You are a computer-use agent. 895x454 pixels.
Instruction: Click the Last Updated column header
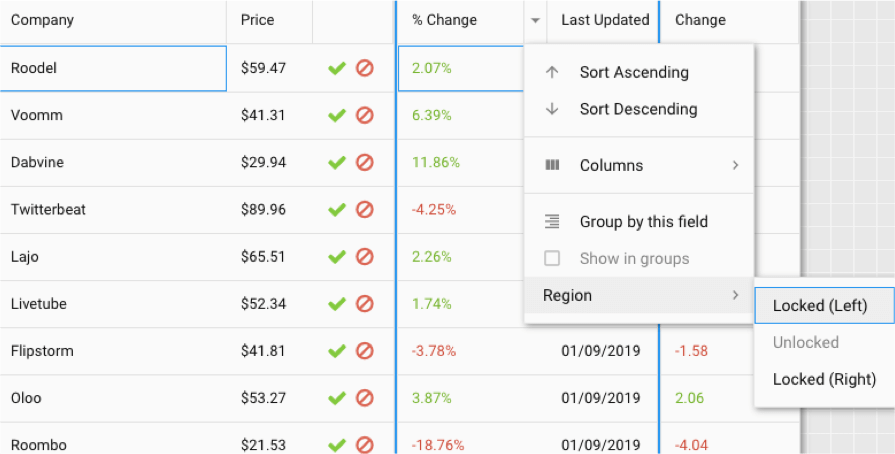[x=603, y=21]
